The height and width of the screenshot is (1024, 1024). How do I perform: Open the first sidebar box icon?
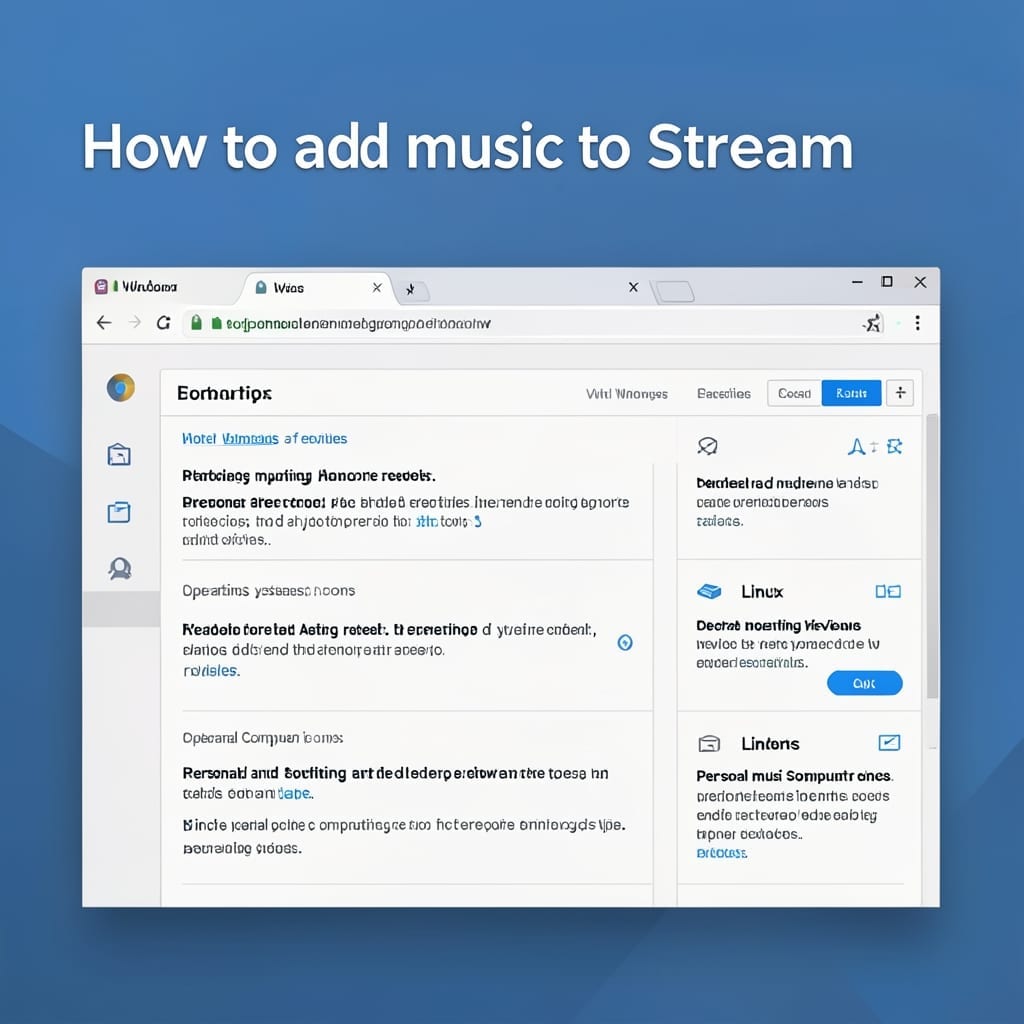tap(119, 455)
